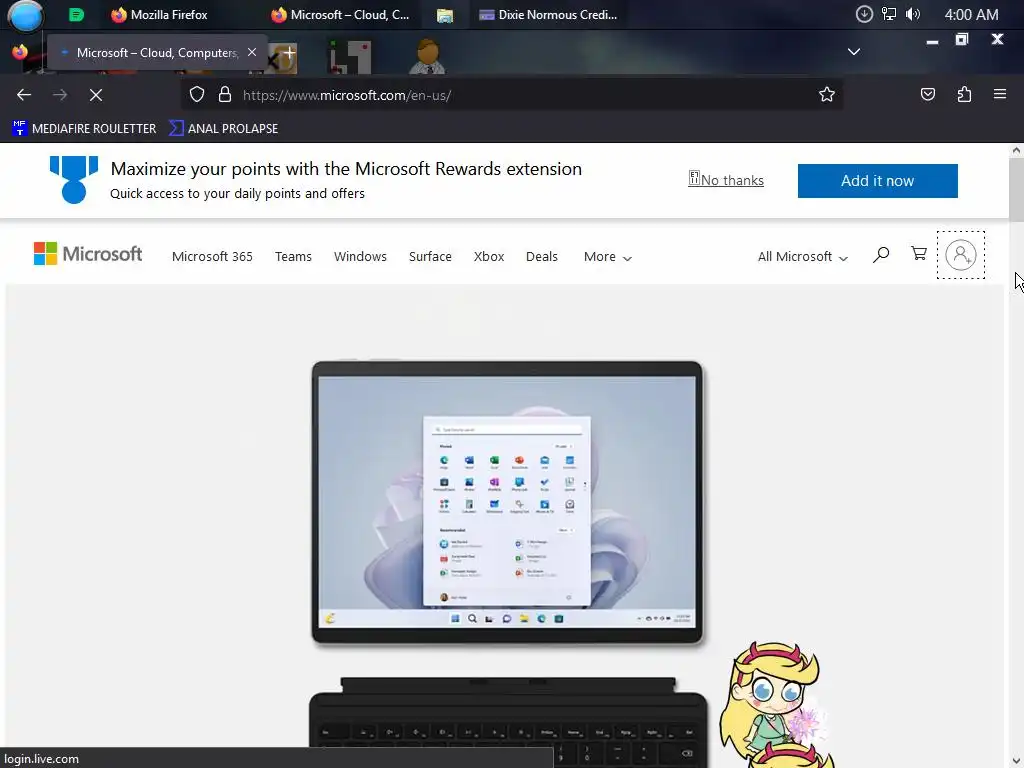The height and width of the screenshot is (768, 1024).
Task: Open the Windows nav item
Action: point(360,257)
